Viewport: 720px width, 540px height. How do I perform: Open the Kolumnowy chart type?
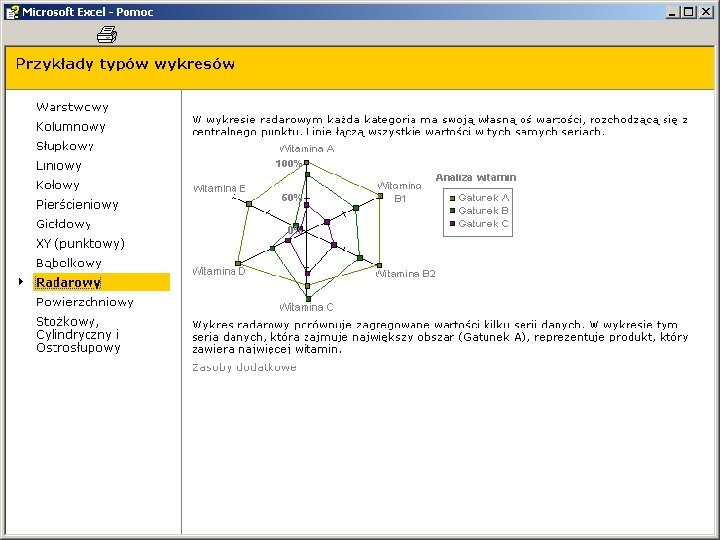[x=71, y=127]
